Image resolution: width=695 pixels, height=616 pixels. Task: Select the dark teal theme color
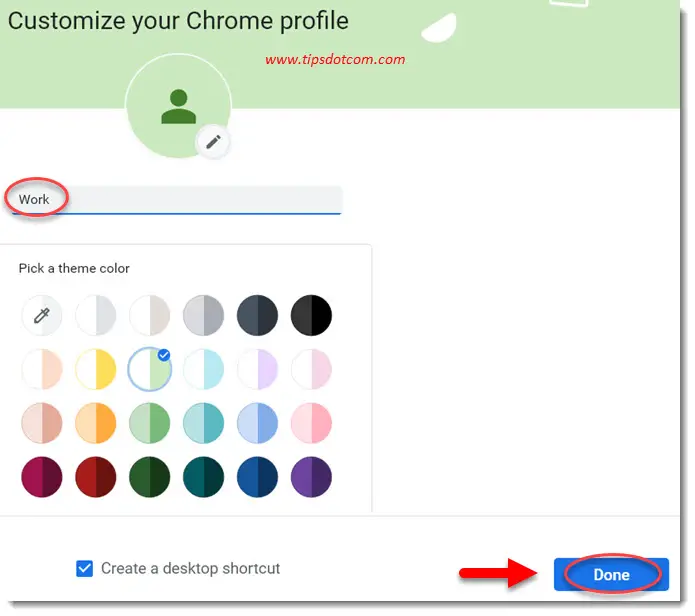[203, 477]
